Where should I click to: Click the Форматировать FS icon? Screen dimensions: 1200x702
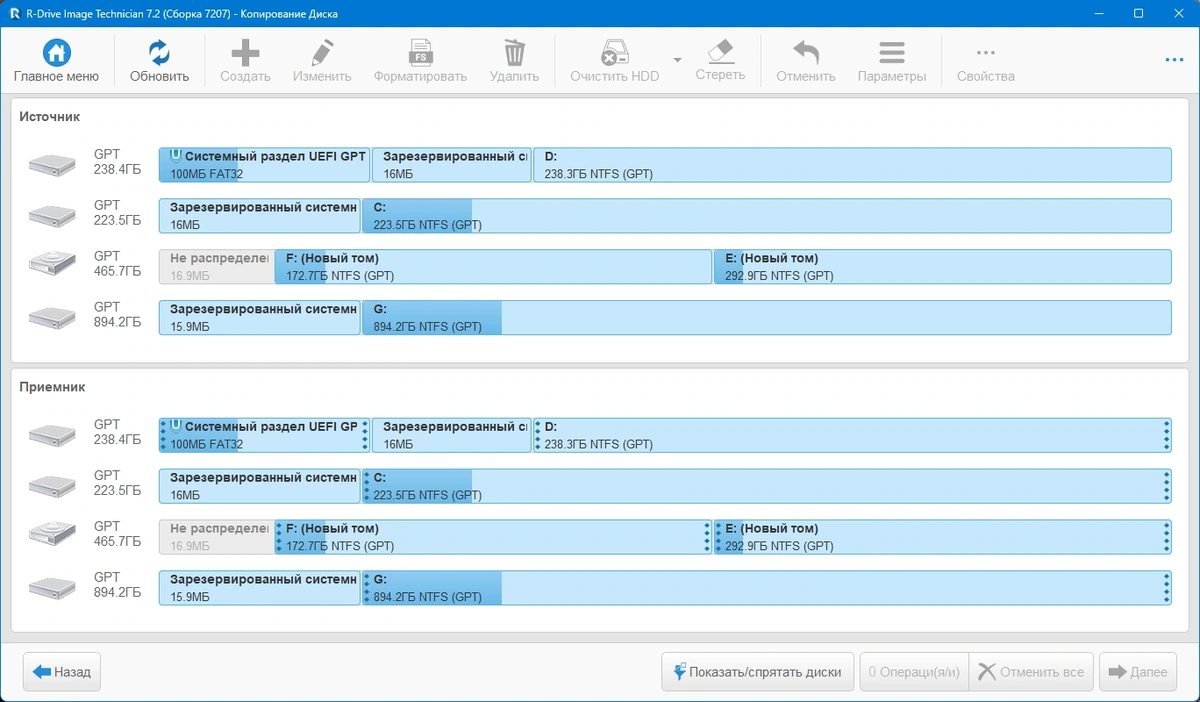[420, 53]
